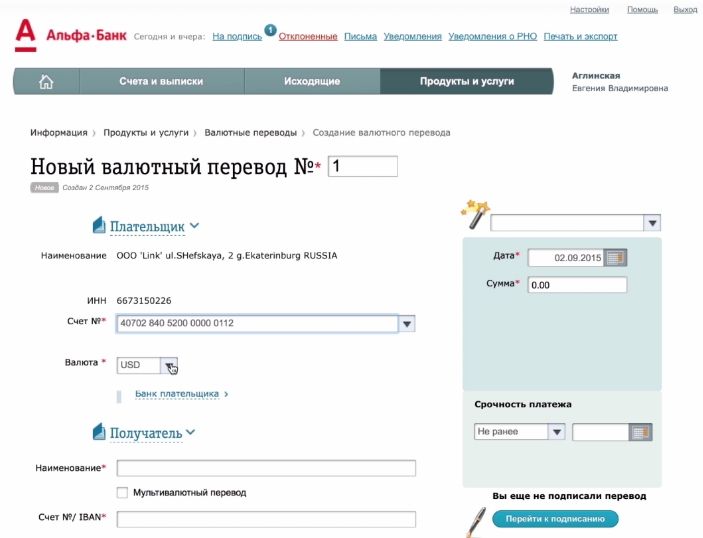Switch to the Счета и выписки tab
Viewport: 703px width, 538px height.
161,82
